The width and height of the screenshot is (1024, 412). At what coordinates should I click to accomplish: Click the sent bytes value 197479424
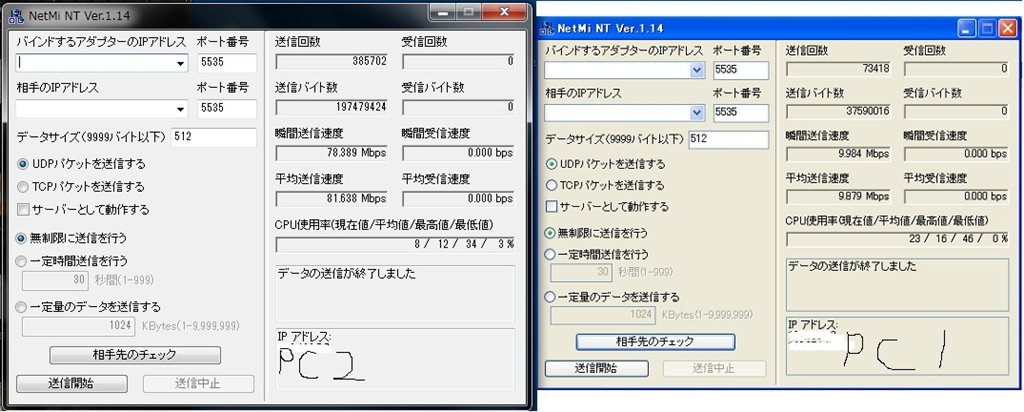pyautogui.click(x=332, y=107)
